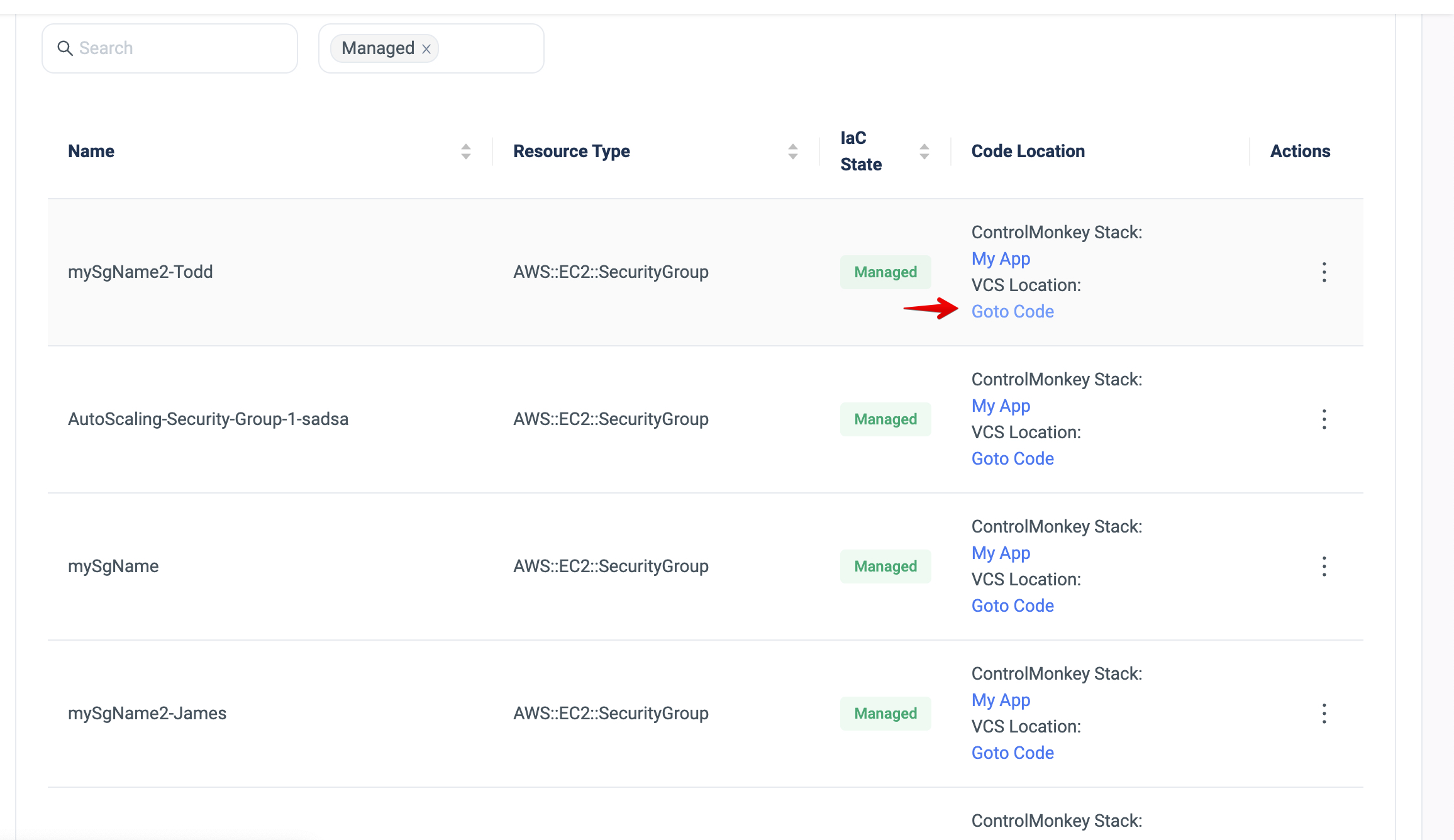1454x840 pixels.
Task: Follow Goto Code link for AutoScaling-Security-Group-1-sadsa
Action: click(x=1013, y=458)
